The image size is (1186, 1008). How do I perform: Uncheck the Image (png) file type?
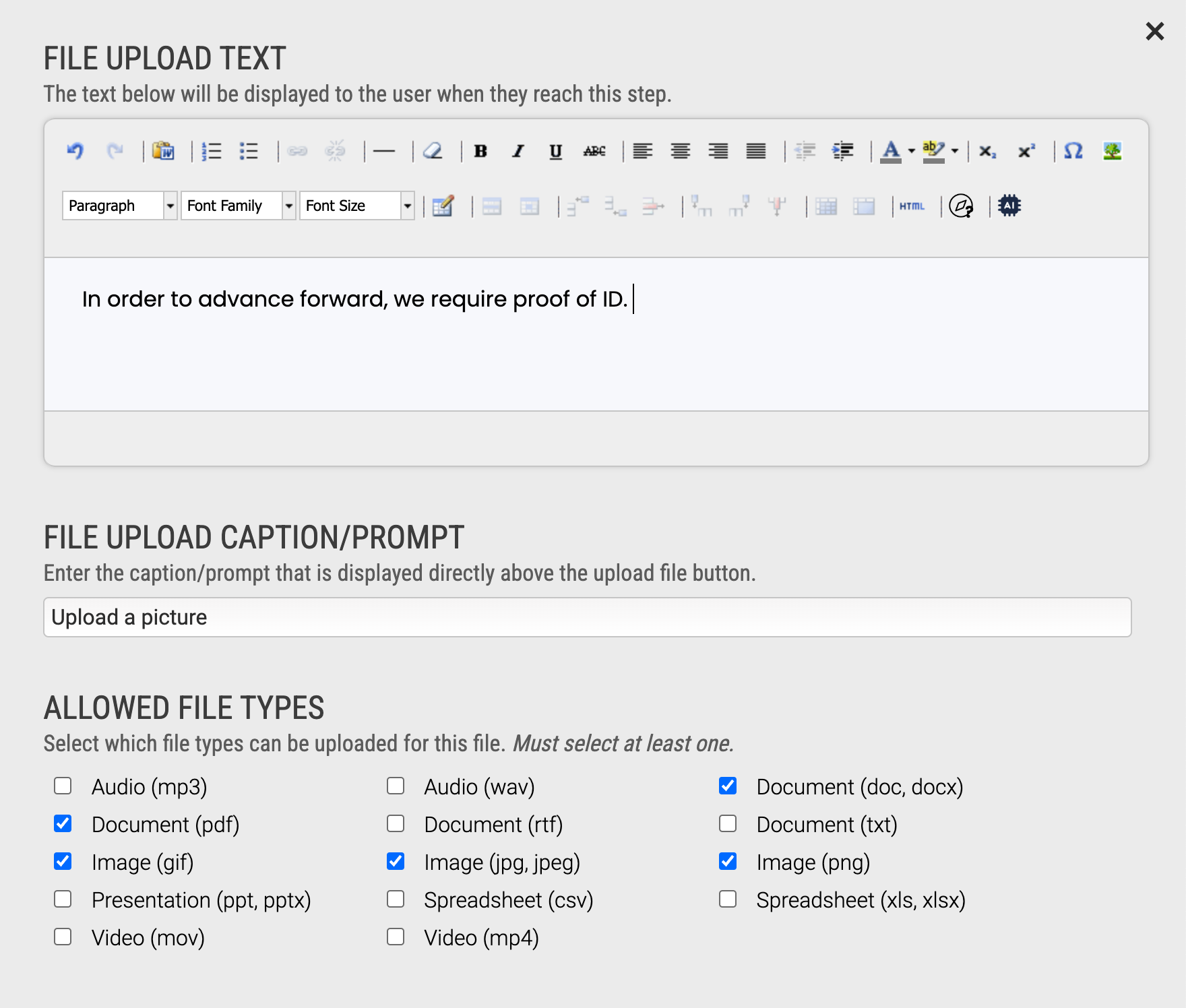pos(728,861)
